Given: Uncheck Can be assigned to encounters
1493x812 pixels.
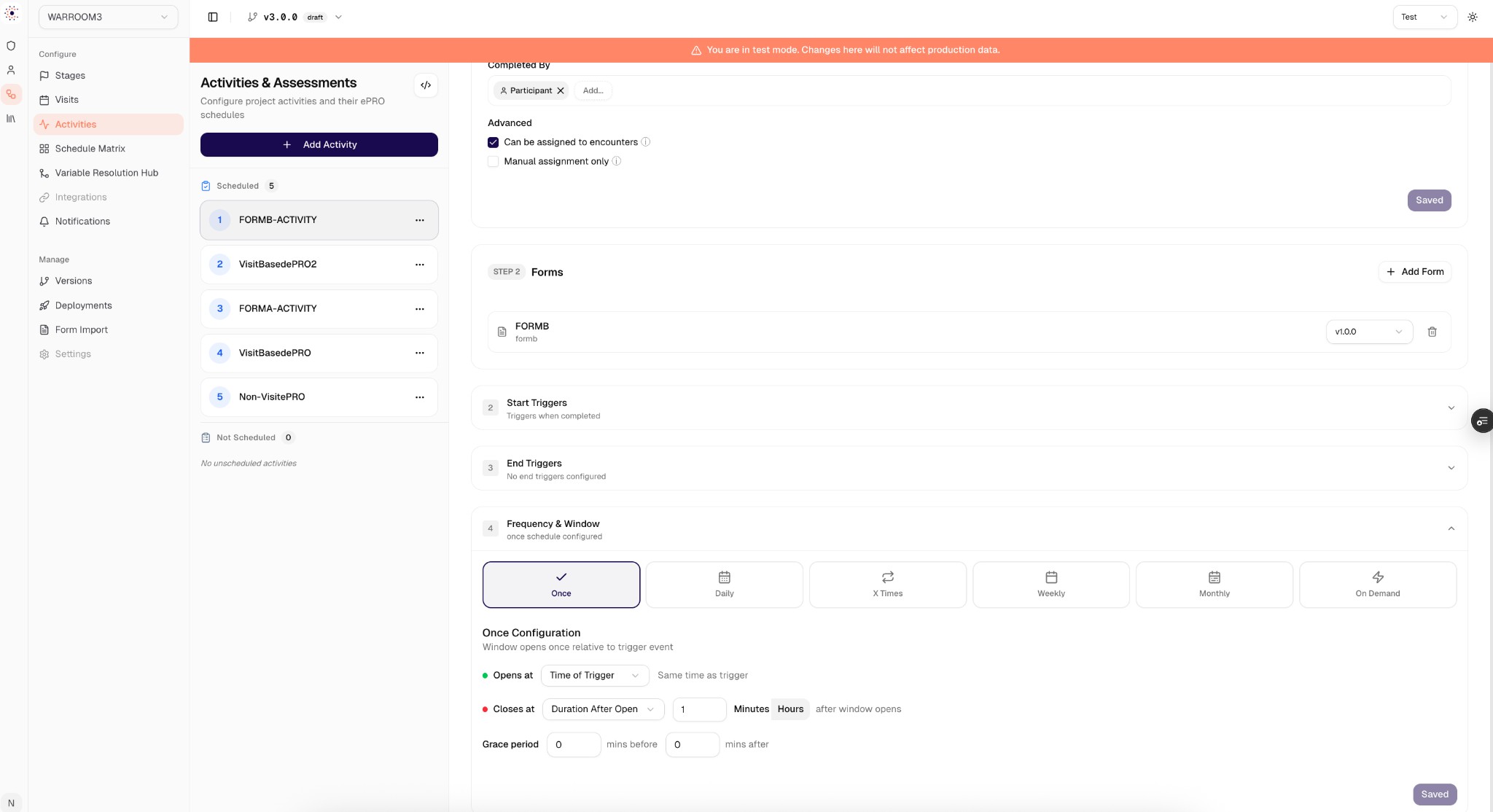Looking at the screenshot, I should (x=494, y=142).
